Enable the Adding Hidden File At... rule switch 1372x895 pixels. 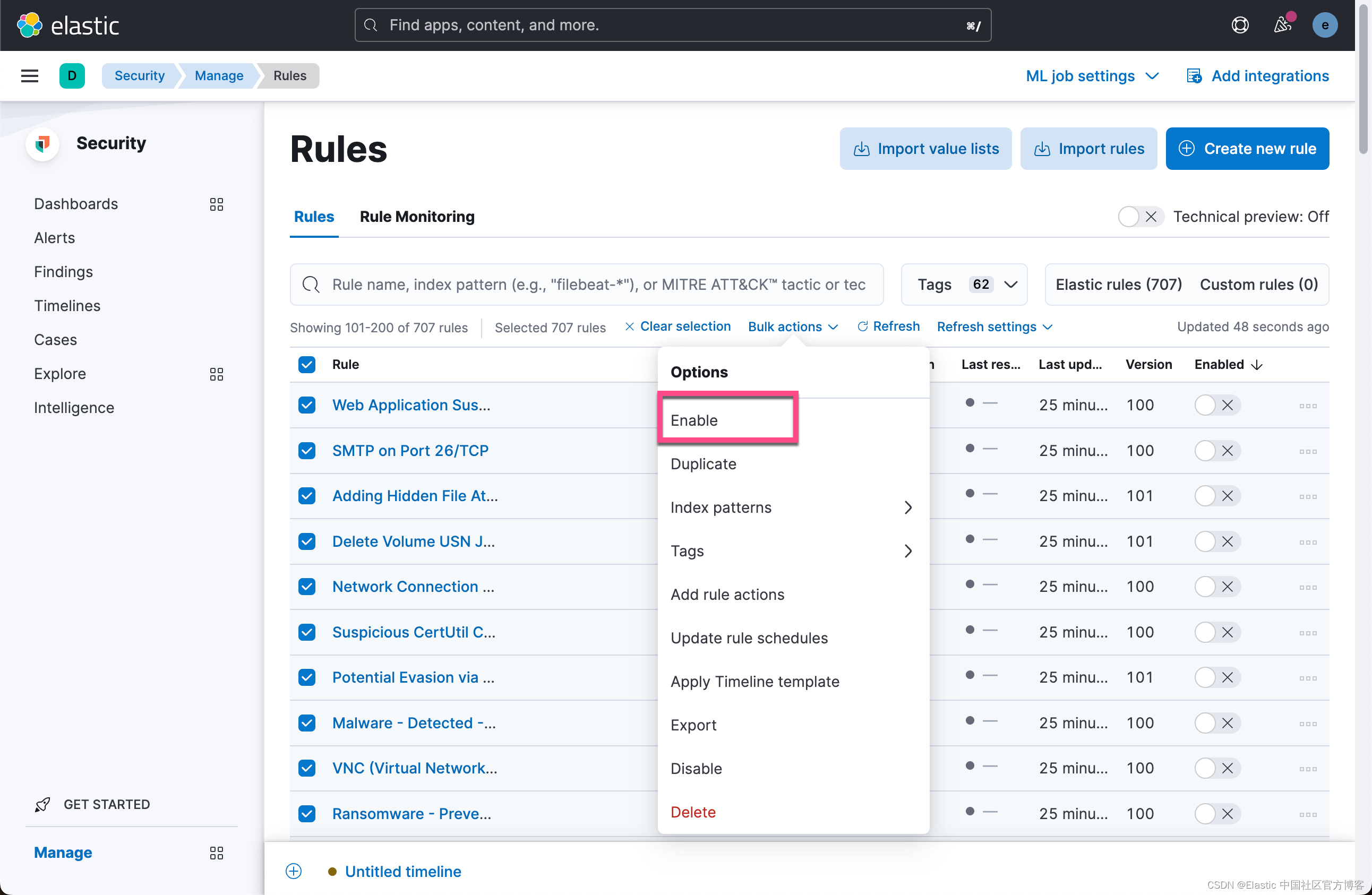pos(1217,496)
